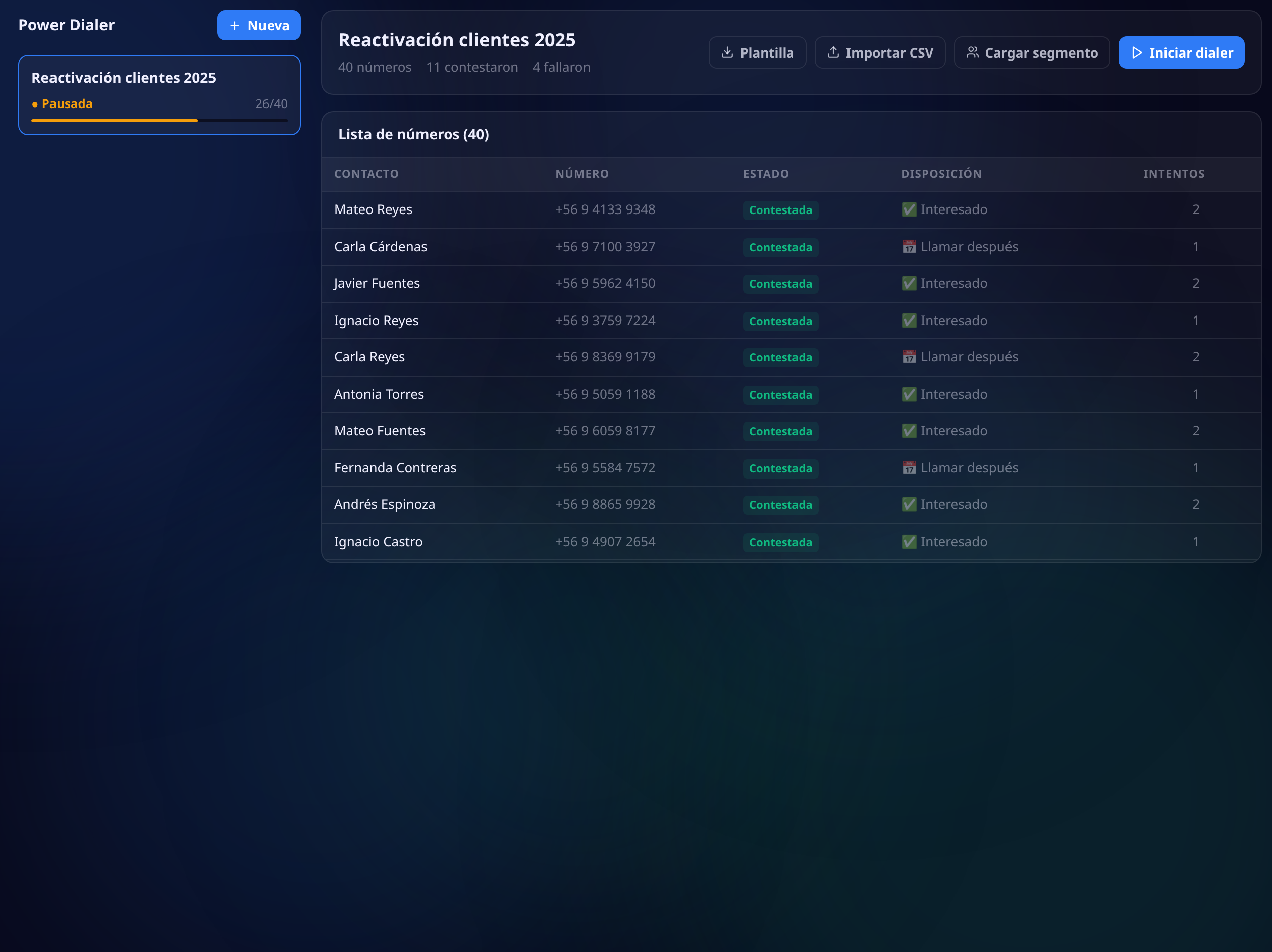Click the calendar icon in Carla Cárdenas row
Image resolution: width=1272 pixels, height=952 pixels.
pos(909,247)
